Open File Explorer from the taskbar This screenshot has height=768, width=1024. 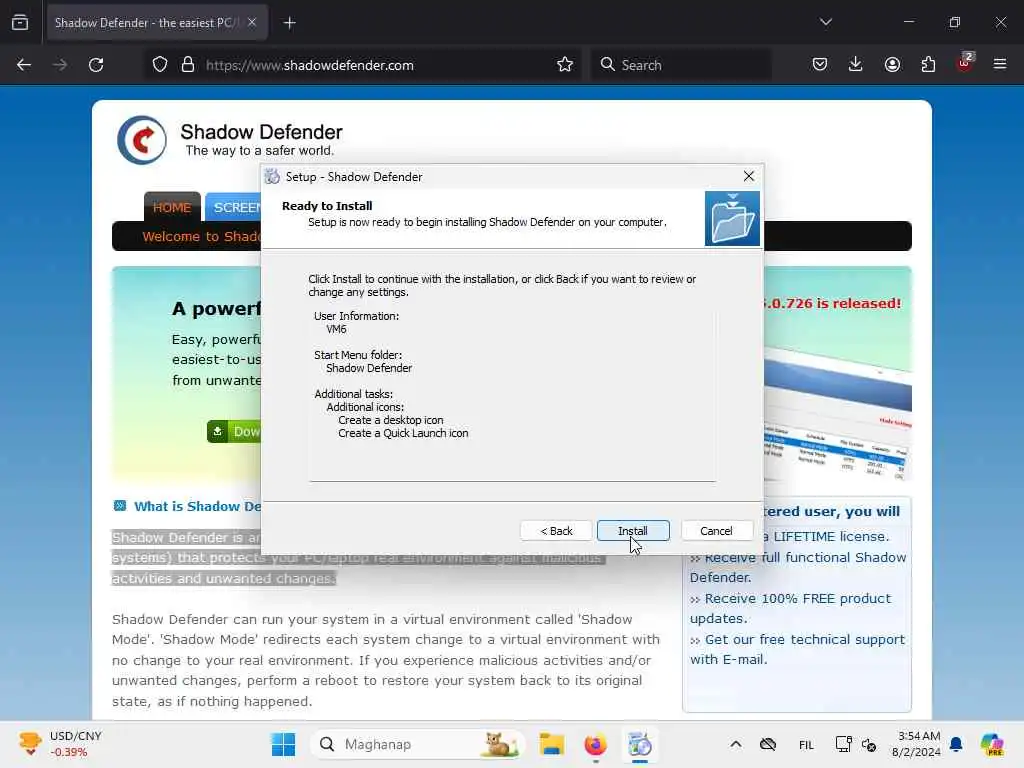pos(552,744)
